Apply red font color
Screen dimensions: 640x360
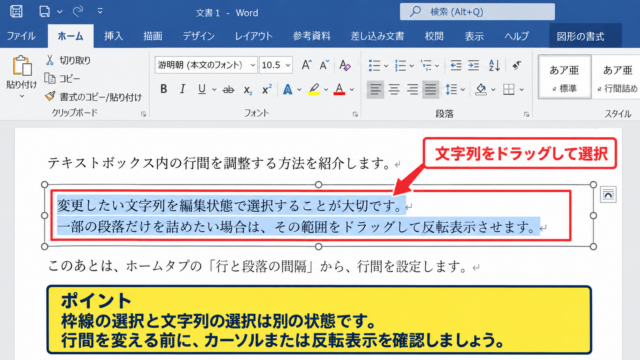(x=340, y=89)
